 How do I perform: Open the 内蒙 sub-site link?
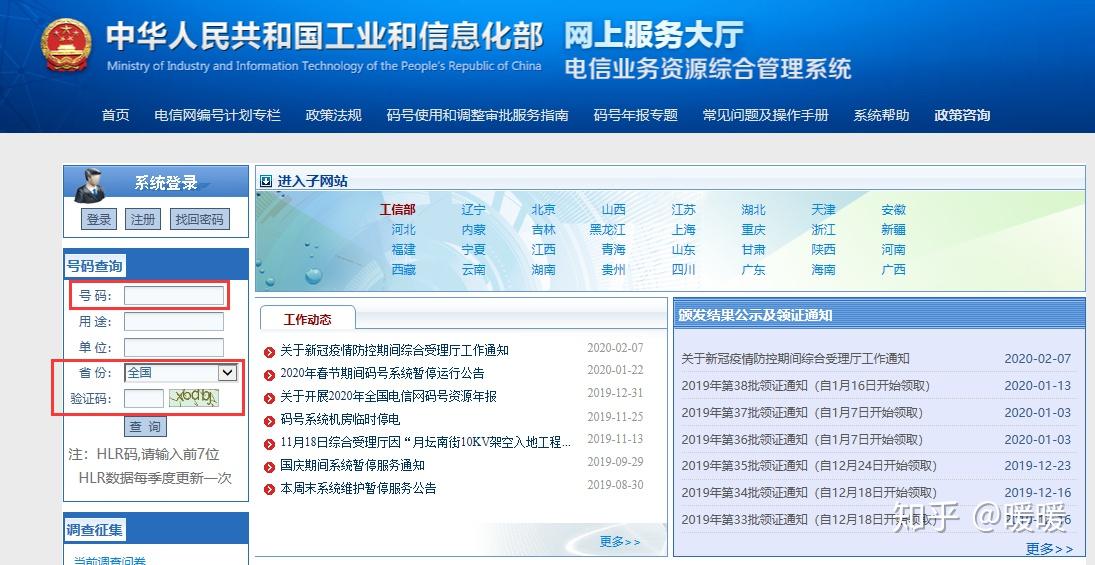(473, 230)
